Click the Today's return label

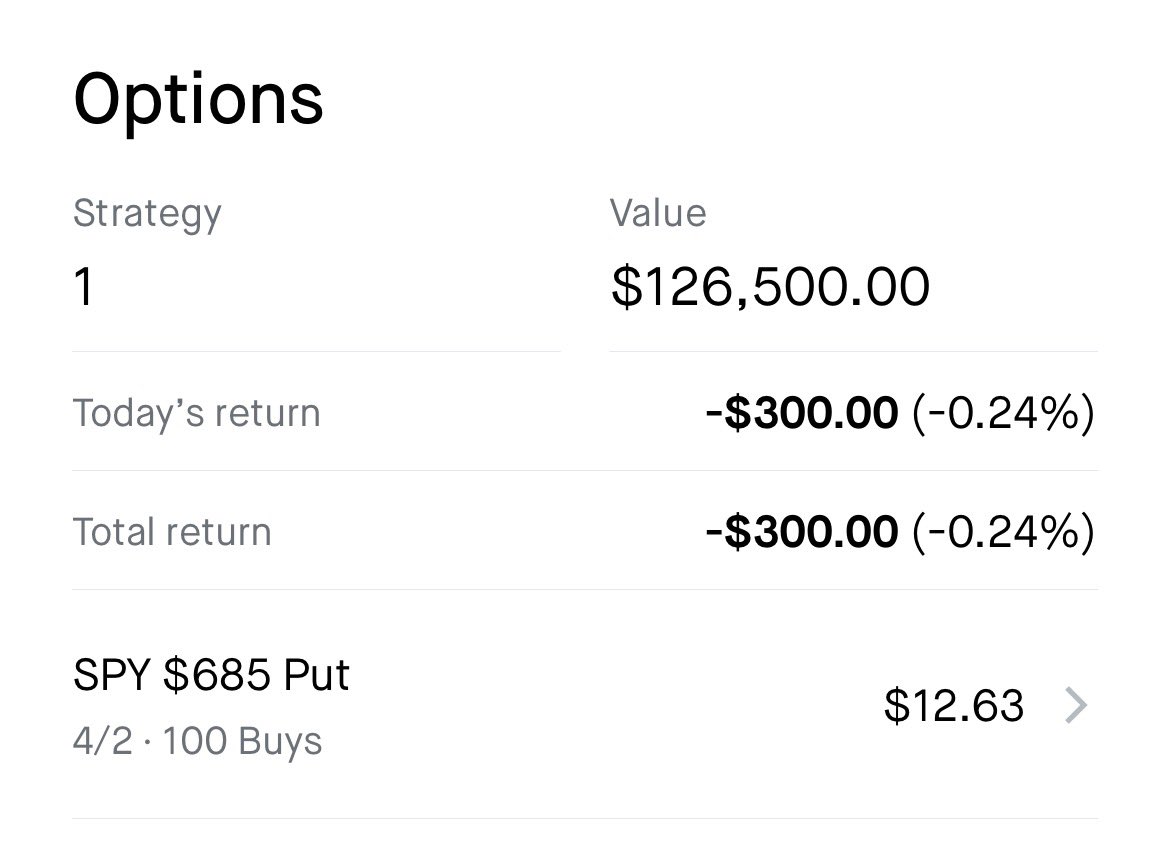click(196, 413)
